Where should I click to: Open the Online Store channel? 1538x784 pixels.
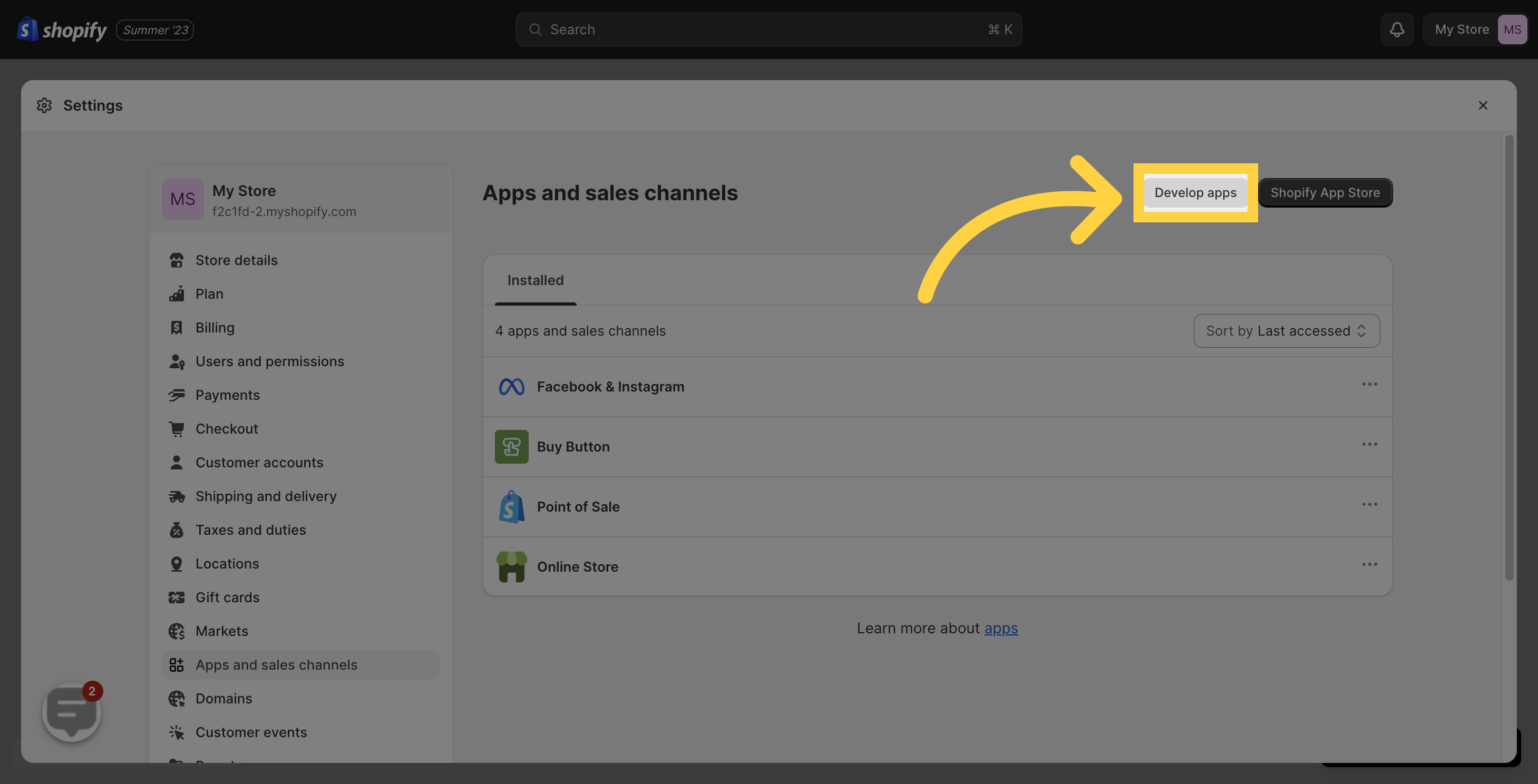pos(937,566)
